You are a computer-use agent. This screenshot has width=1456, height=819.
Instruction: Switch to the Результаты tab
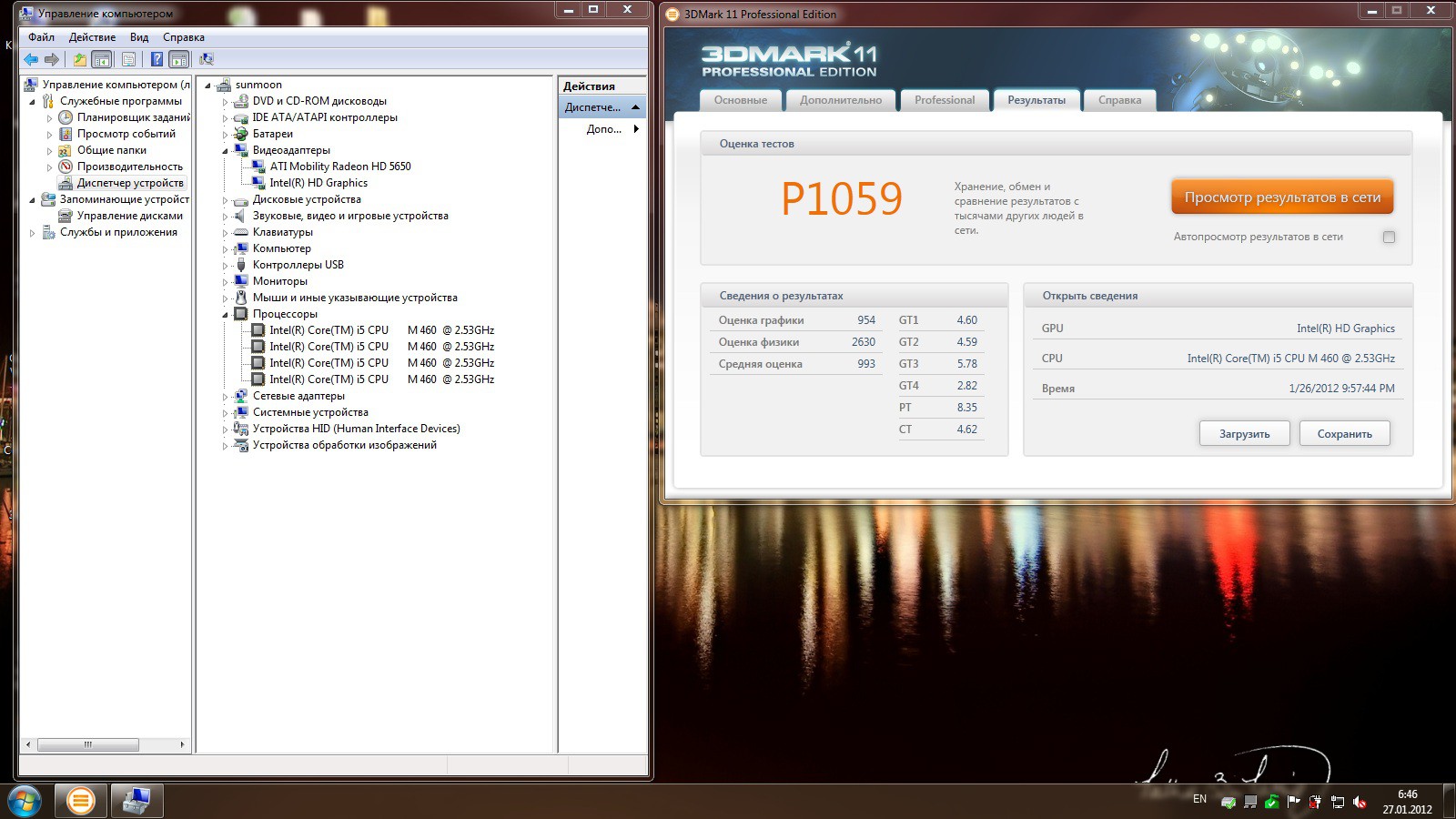pos(1036,100)
